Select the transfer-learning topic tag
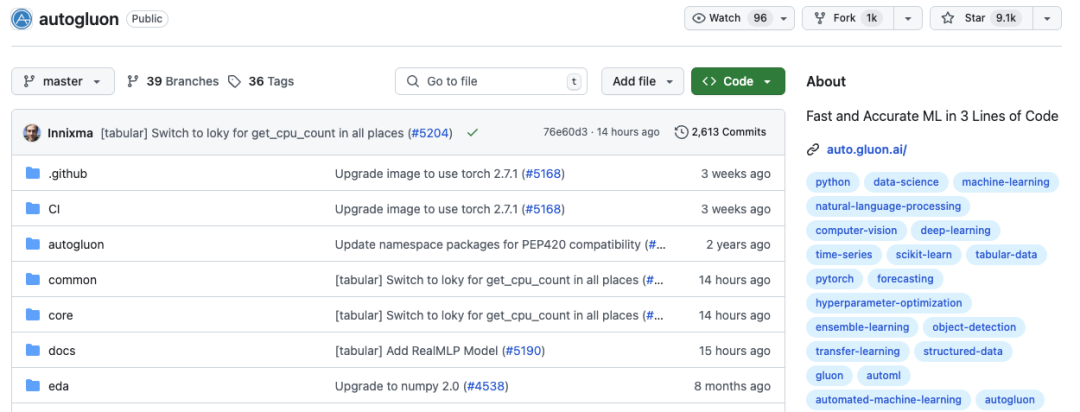This screenshot has height=412, width=1080. (858, 351)
